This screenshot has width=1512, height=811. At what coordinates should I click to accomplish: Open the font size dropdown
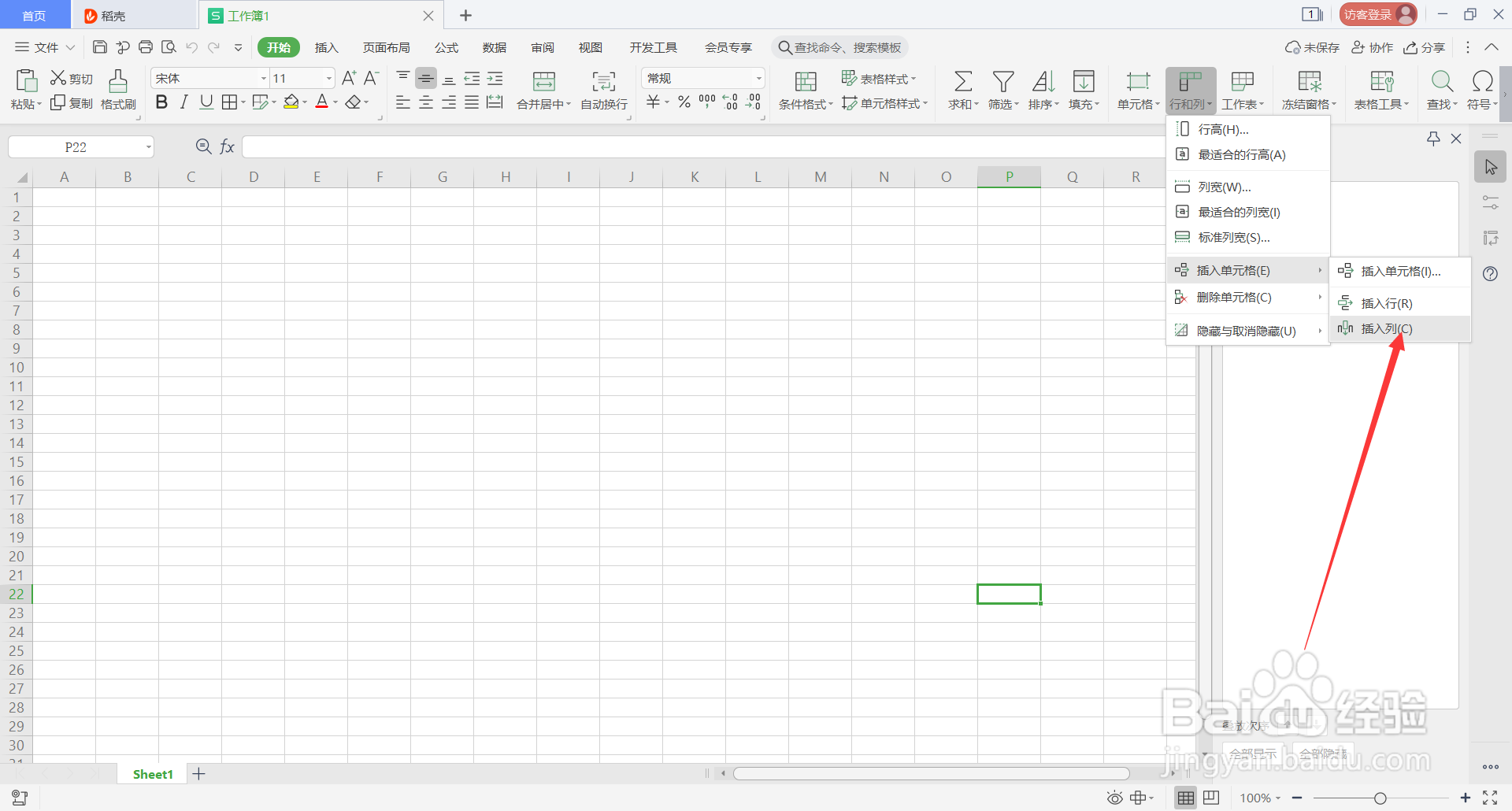(x=329, y=79)
